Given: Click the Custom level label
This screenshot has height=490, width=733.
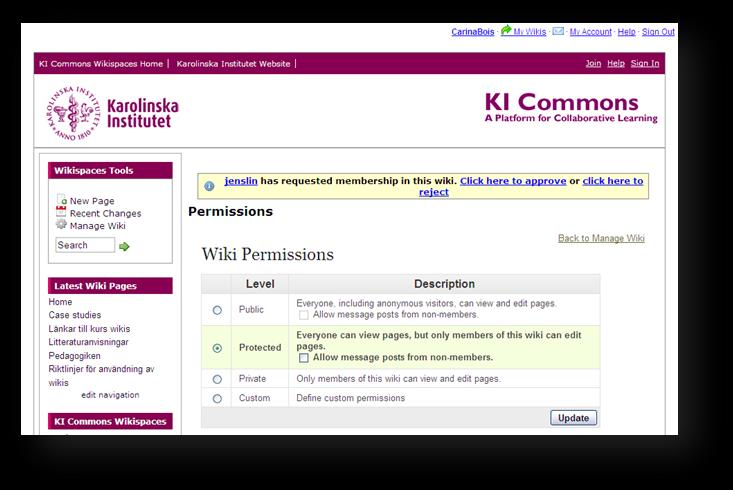Looking at the screenshot, I should click(x=254, y=398).
